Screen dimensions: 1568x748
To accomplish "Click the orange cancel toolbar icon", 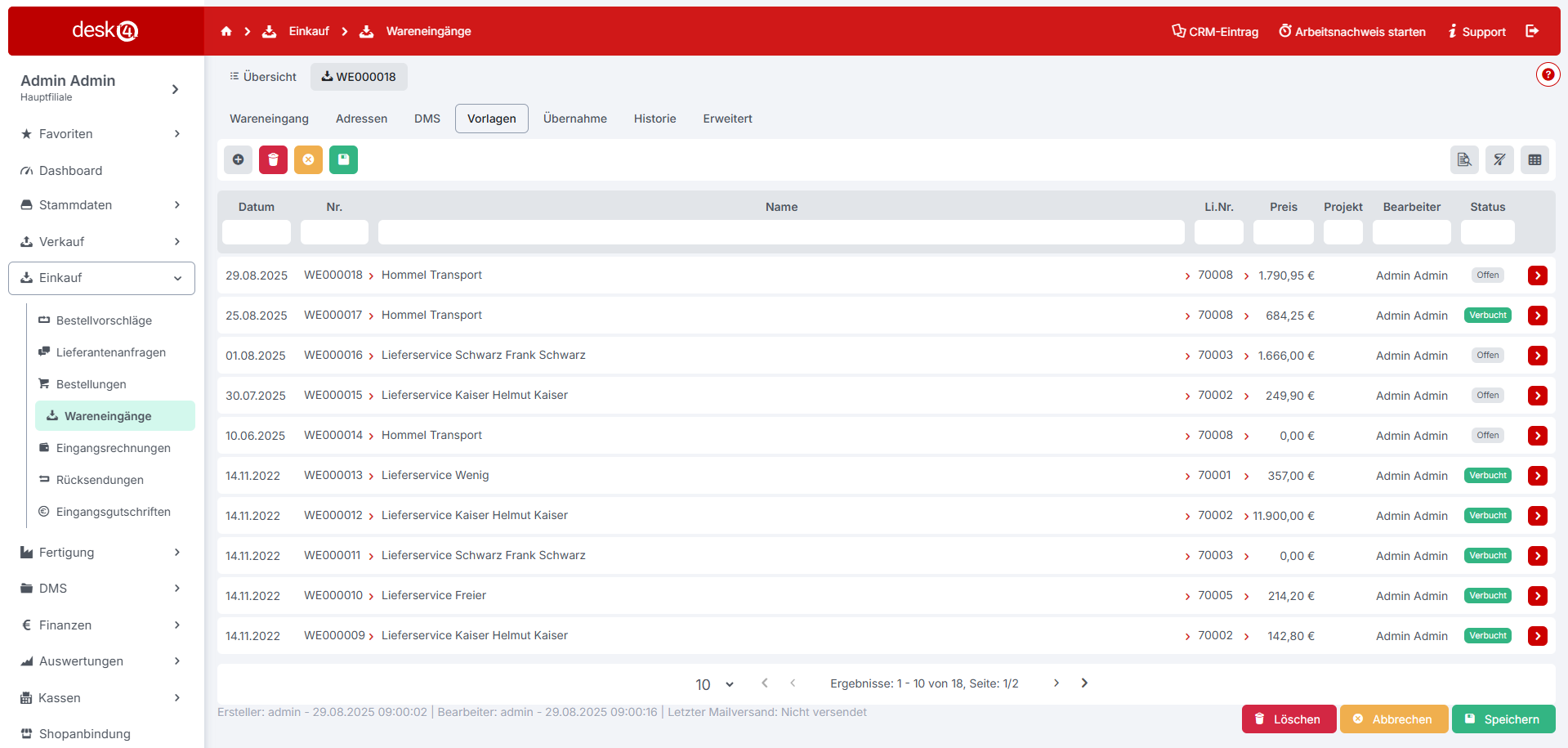I will coord(308,159).
